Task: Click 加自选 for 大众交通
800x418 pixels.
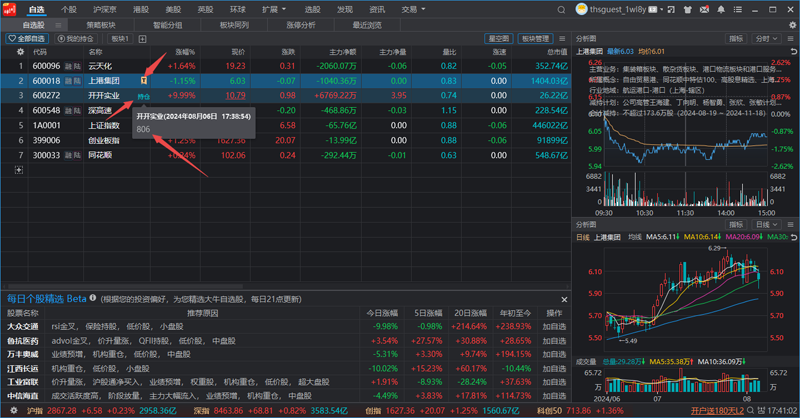Action: [x=554, y=327]
